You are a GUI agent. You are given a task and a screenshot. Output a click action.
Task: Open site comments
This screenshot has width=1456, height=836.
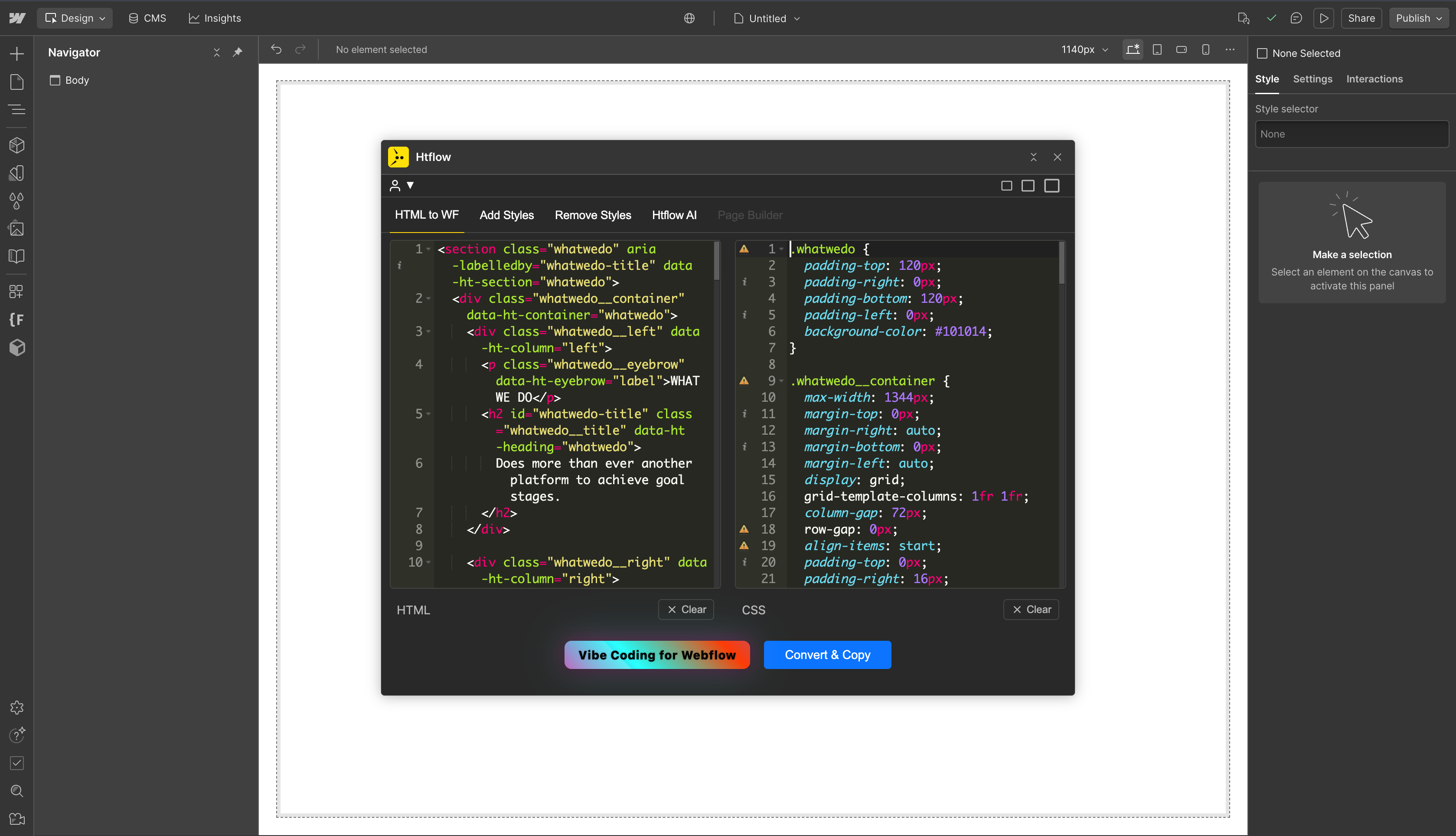1296,18
